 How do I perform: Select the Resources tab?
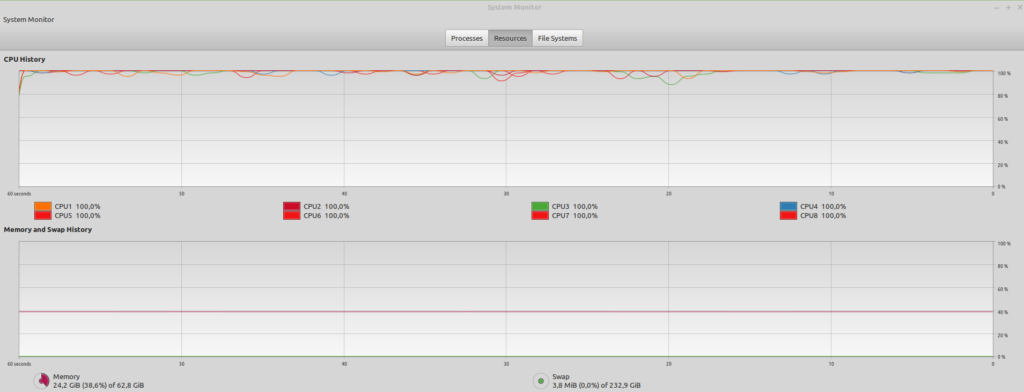[x=510, y=39]
